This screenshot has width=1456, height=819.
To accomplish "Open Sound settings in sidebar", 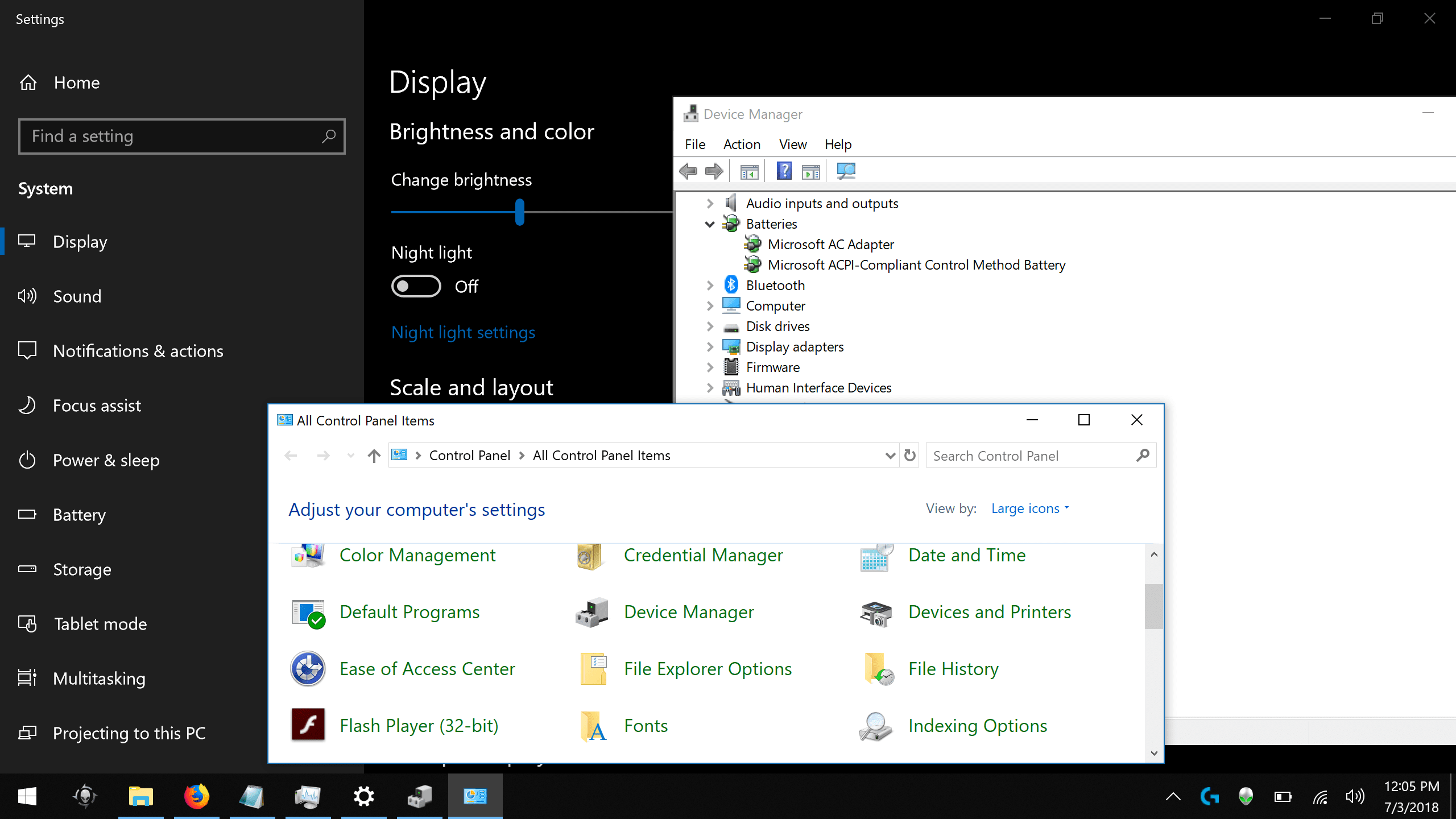I will click(x=77, y=296).
